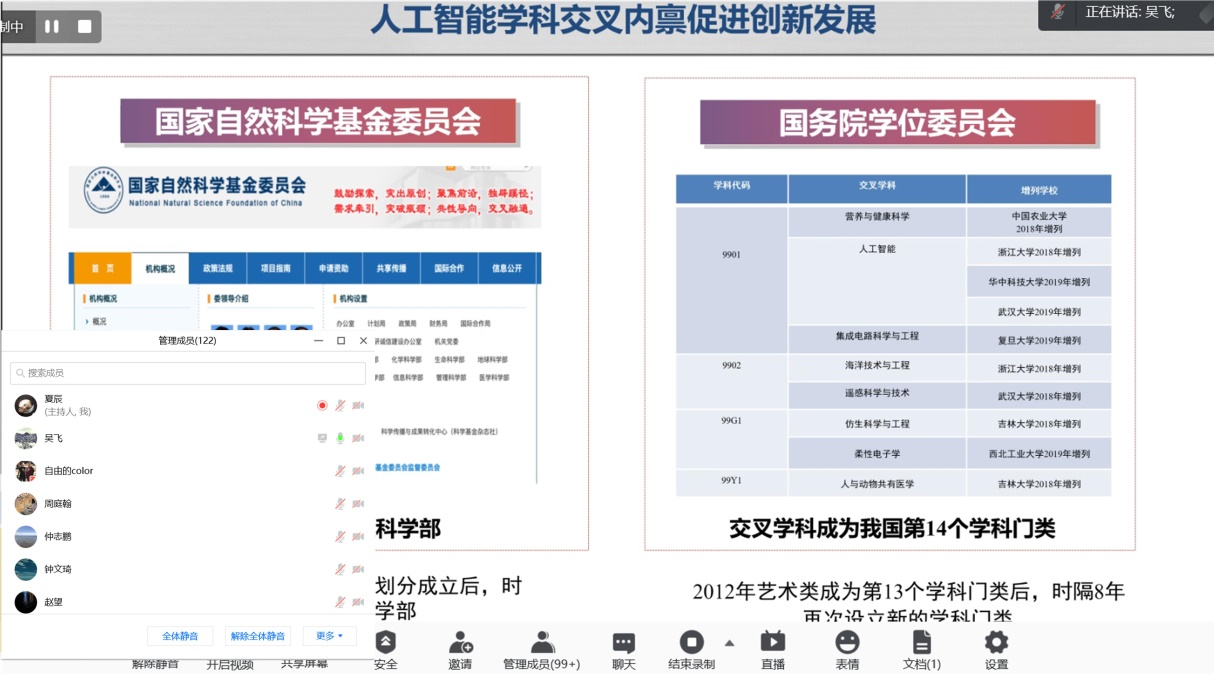Expand arrow next to 结束录制
The height and width of the screenshot is (675, 1216).
pos(729,643)
